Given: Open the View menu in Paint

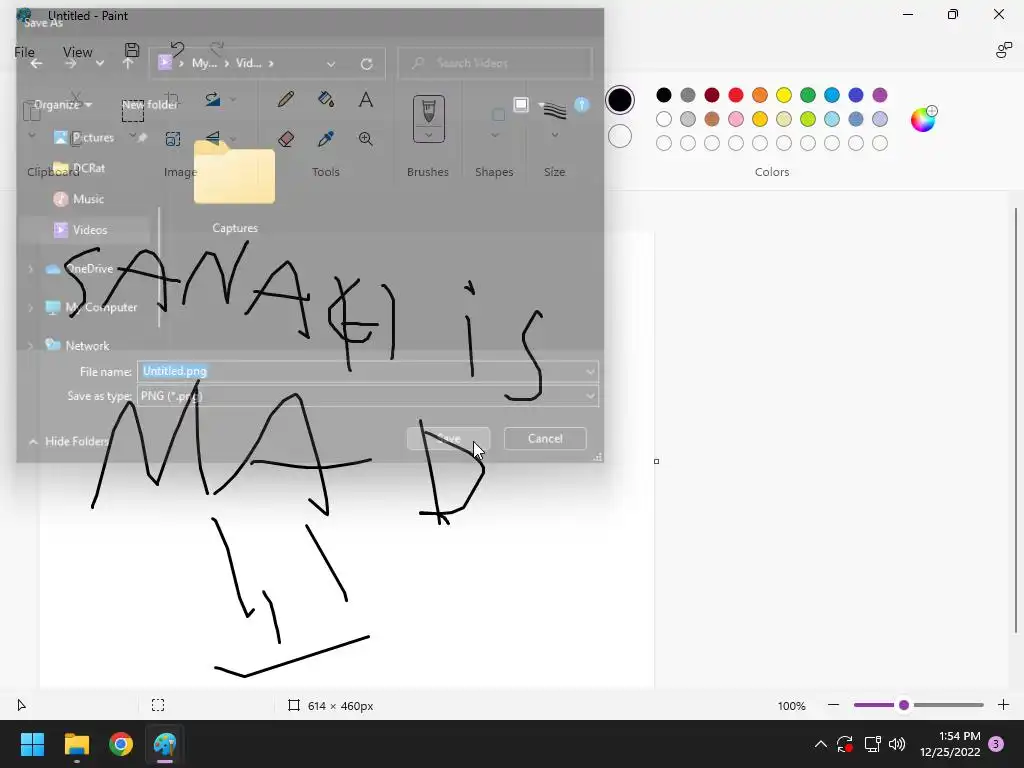Looking at the screenshot, I should tap(78, 52).
